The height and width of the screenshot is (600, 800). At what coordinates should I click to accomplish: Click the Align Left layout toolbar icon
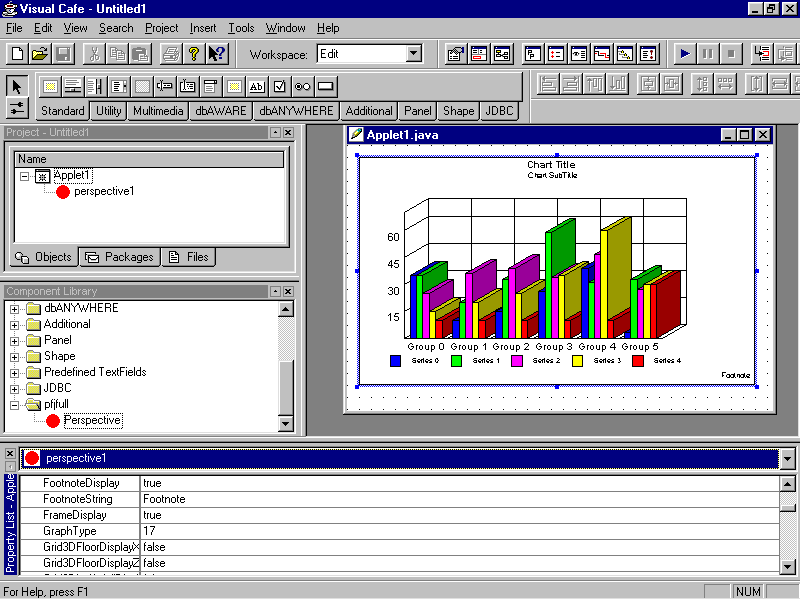point(548,84)
